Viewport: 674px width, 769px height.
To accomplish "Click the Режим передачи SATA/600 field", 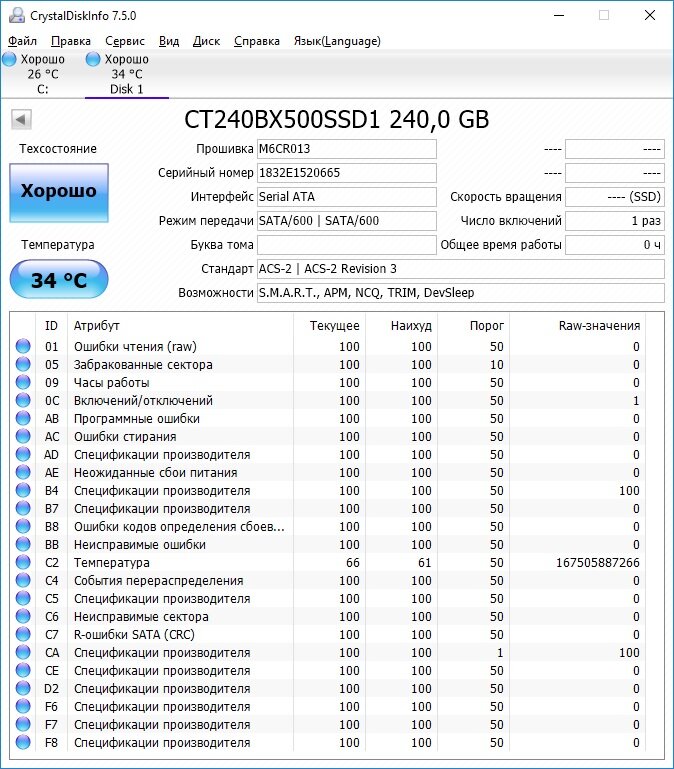I will tap(347, 221).
